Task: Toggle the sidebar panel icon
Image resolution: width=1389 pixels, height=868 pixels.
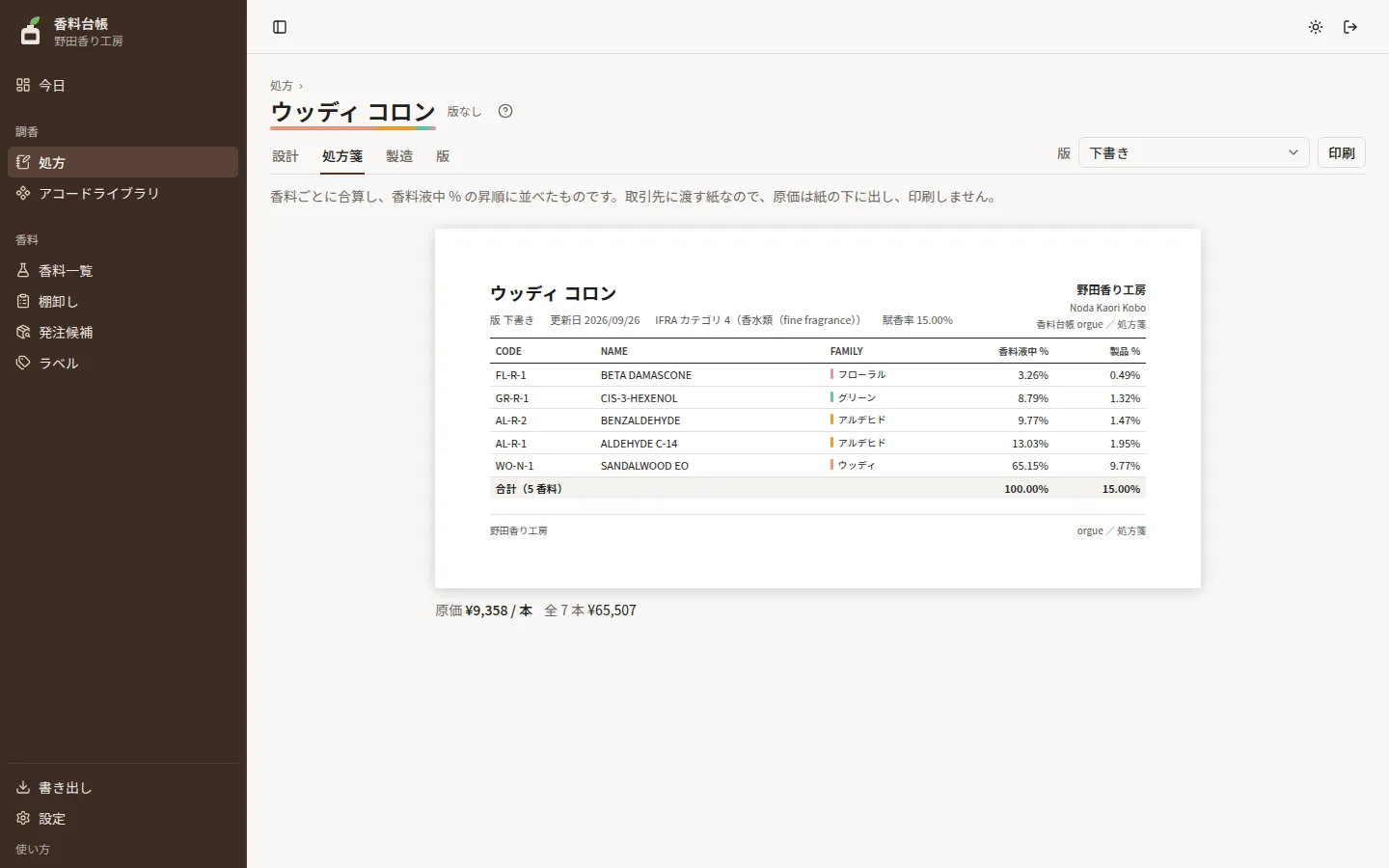Action: click(x=280, y=27)
